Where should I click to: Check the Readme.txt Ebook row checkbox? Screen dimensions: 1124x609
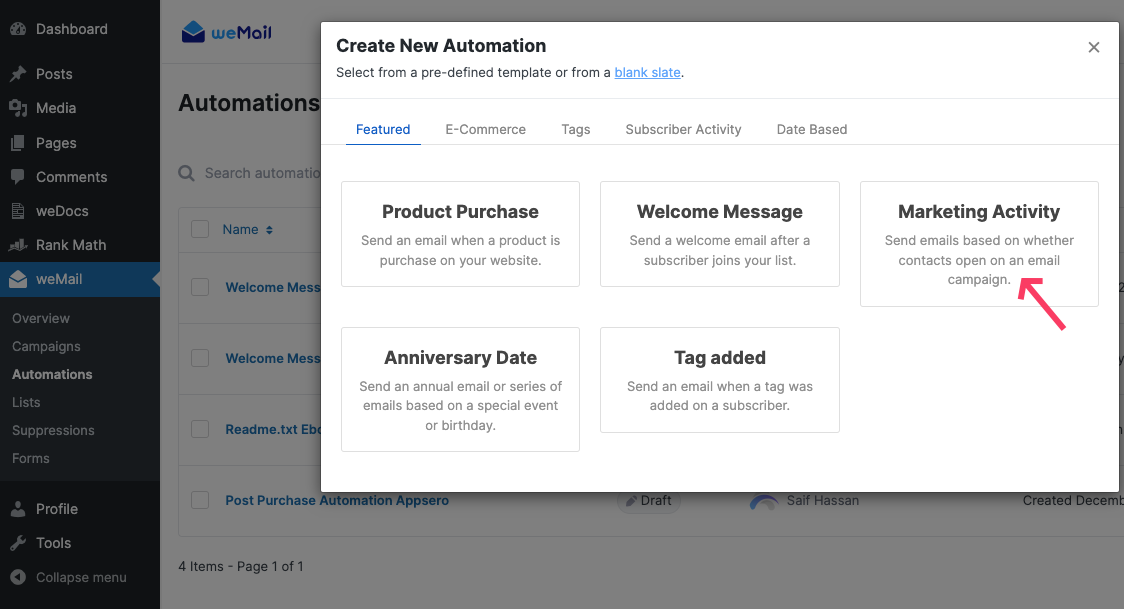tap(200, 429)
